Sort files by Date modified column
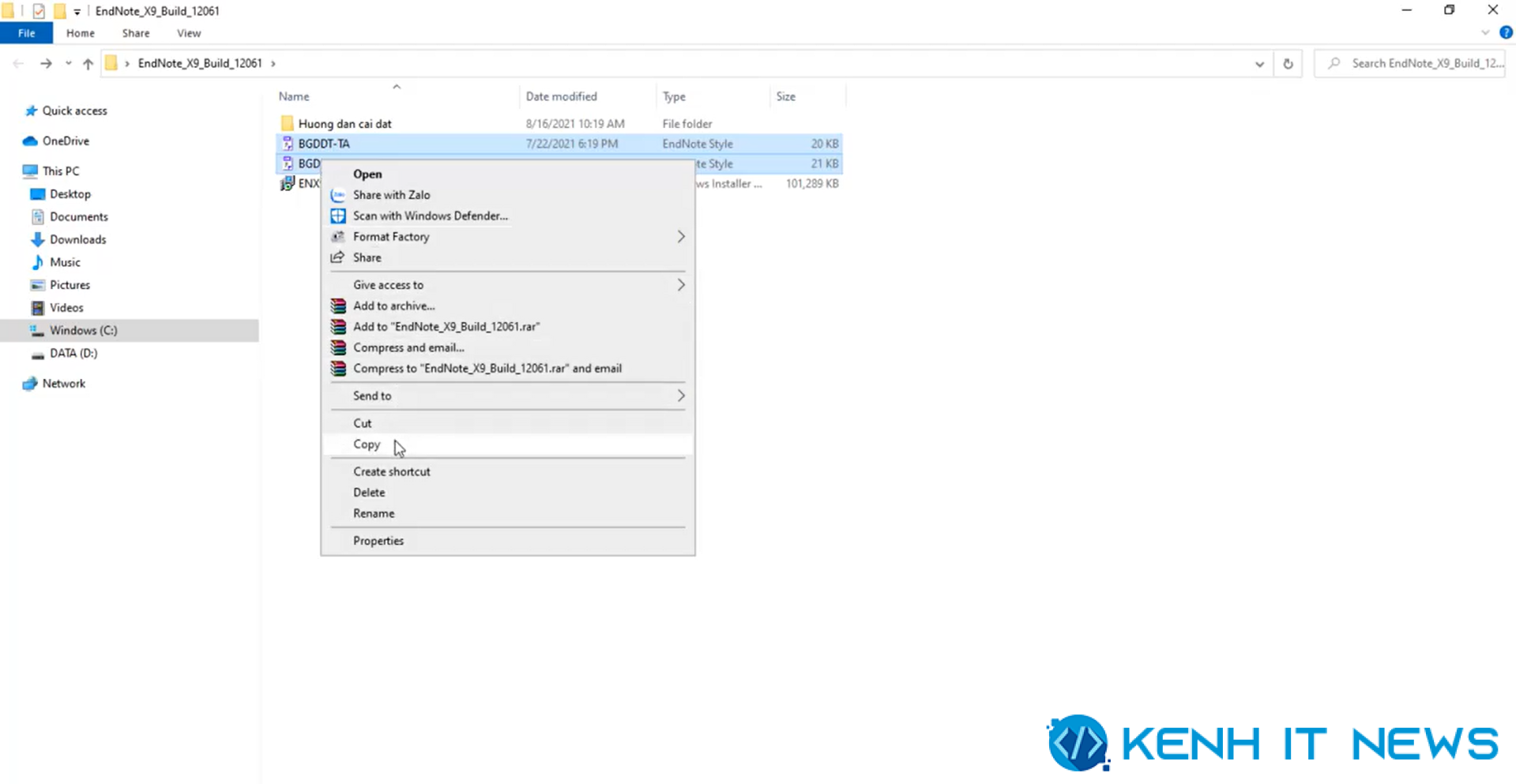This screenshot has width=1516, height=784. click(562, 96)
